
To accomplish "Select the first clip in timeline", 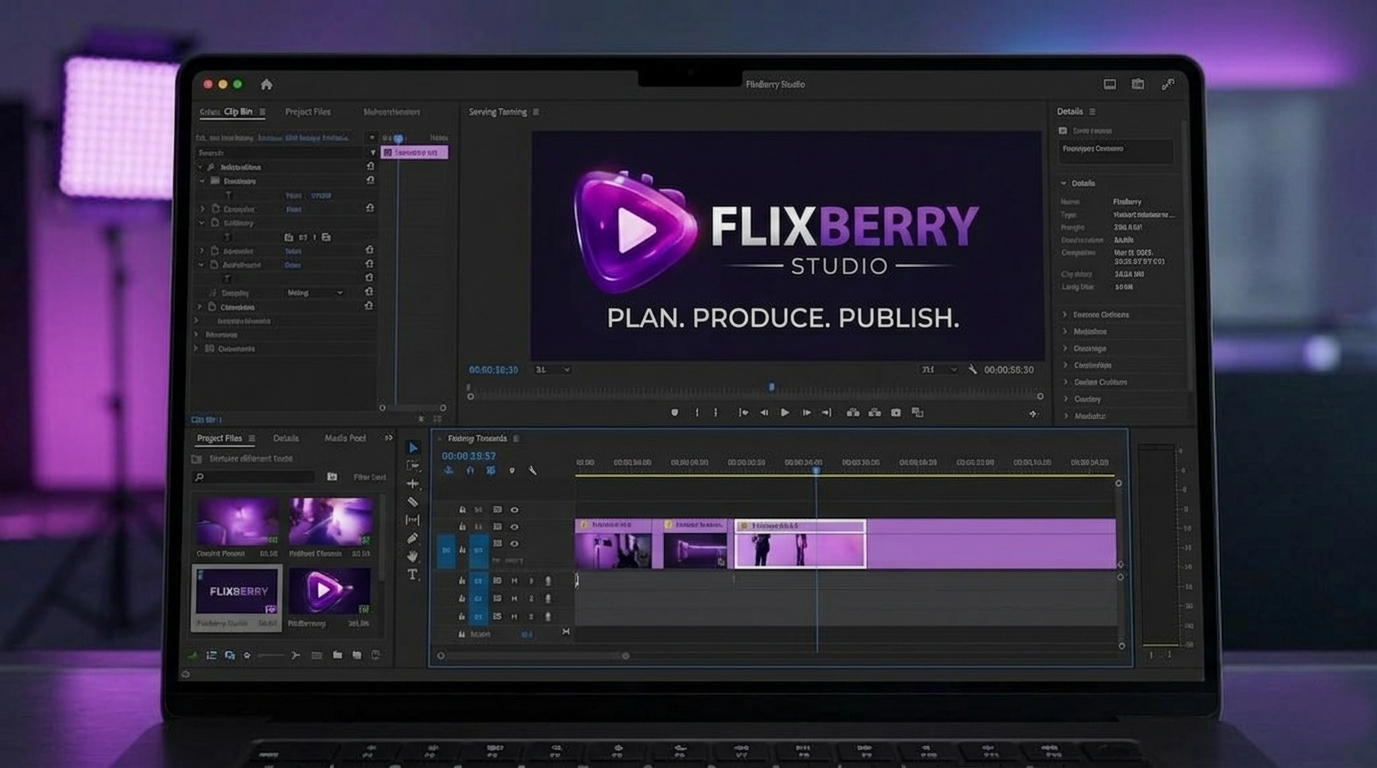I will (x=613, y=544).
